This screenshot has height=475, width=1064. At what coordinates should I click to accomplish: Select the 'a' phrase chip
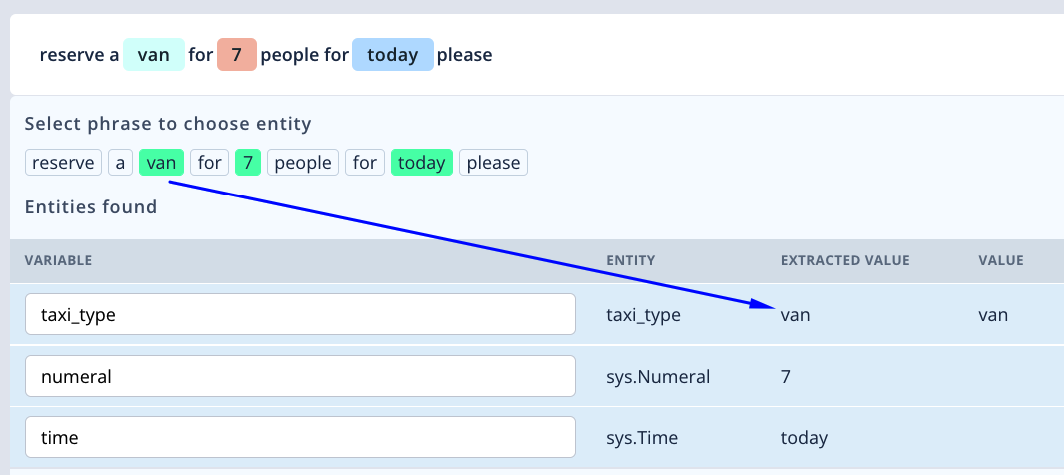[x=120, y=163]
